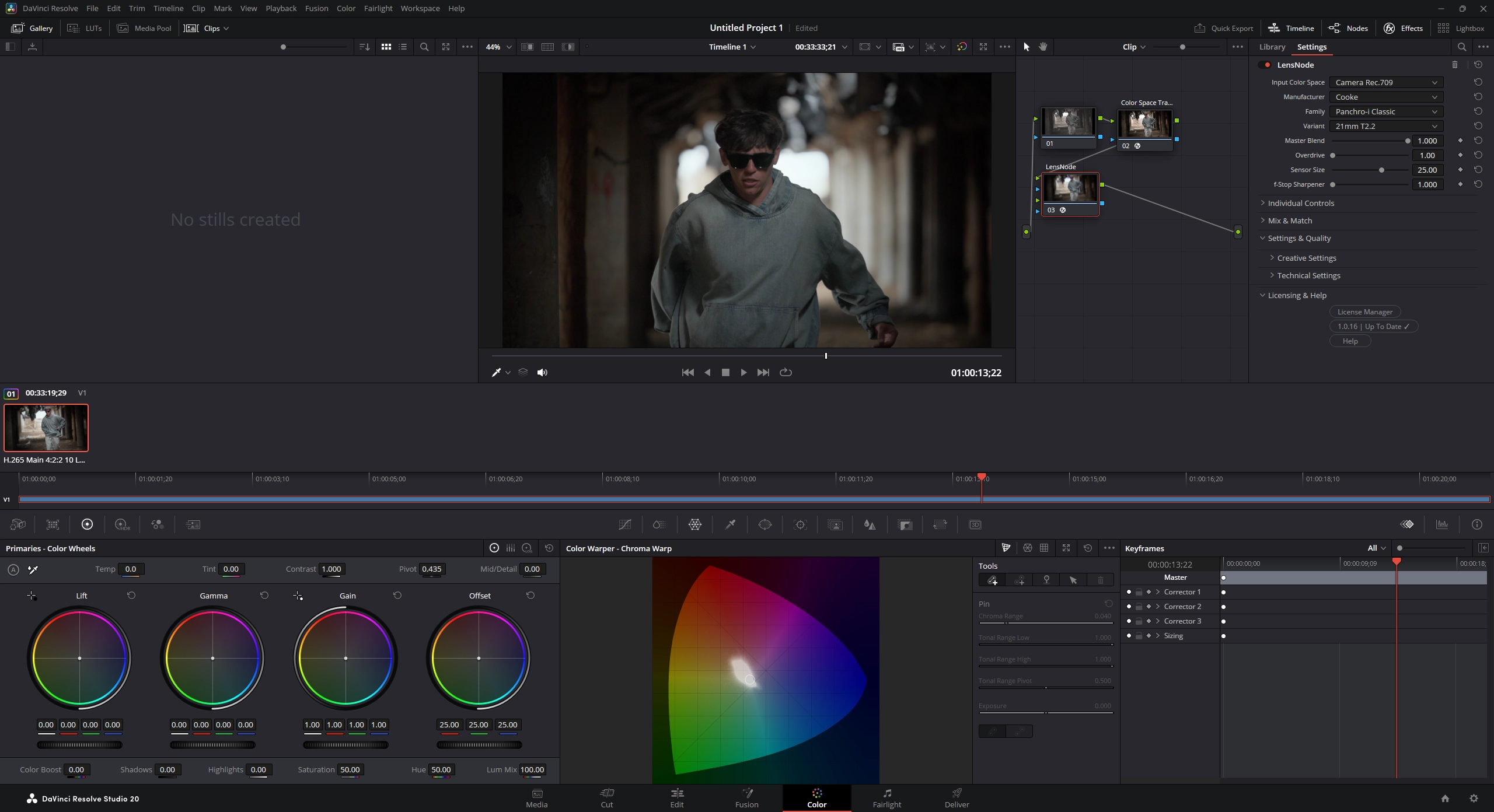Open the Qualifier eyedropper palette
The image size is (1494, 812).
[x=730, y=524]
